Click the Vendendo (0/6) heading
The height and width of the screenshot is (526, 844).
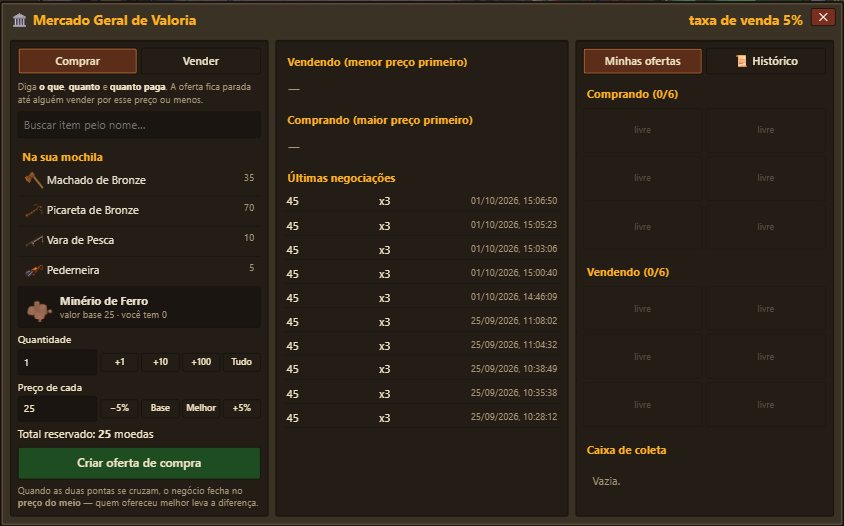click(x=628, y=272)
